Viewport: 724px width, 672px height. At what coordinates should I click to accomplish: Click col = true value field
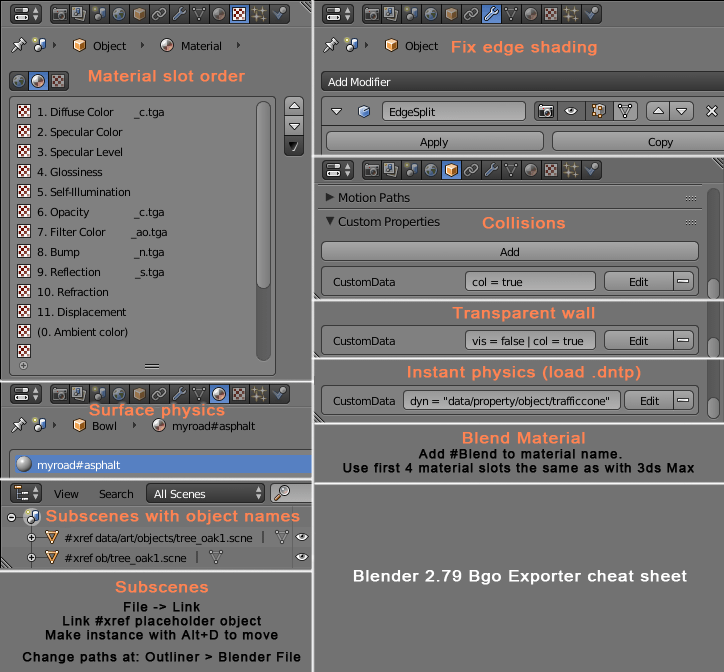(530, 281)
